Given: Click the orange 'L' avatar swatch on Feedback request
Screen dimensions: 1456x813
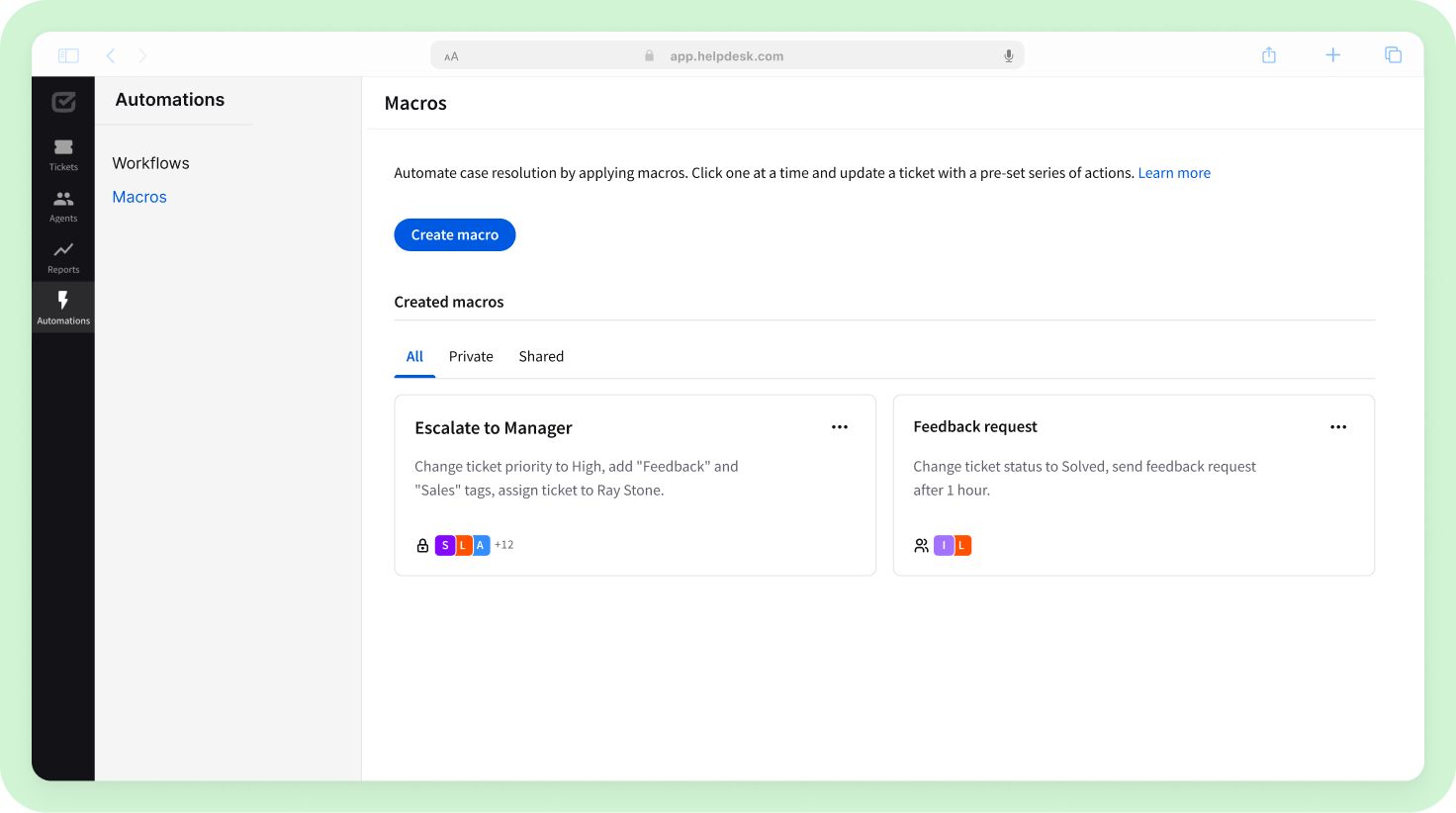Looking at the screenshot, I should pos(961,545).
